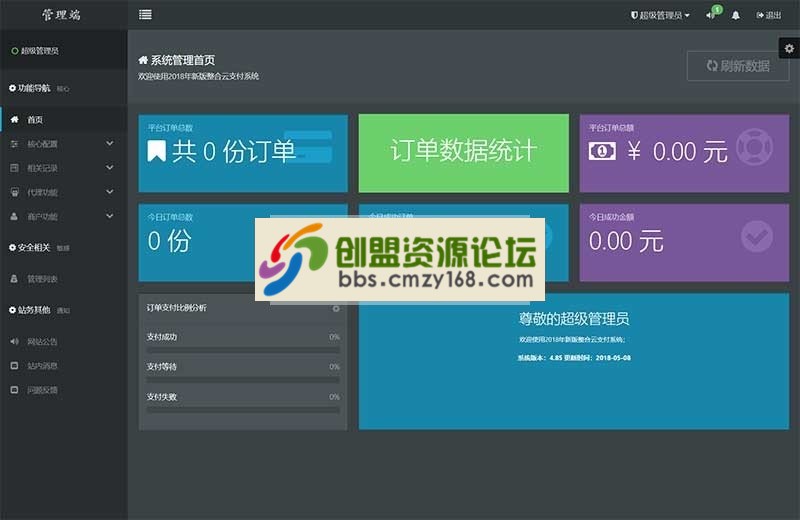The width and height of the screenshot is (800, 520).
Task: Click the green status circle by sidebar 超级管理员
Action: (x=15, y=51)
